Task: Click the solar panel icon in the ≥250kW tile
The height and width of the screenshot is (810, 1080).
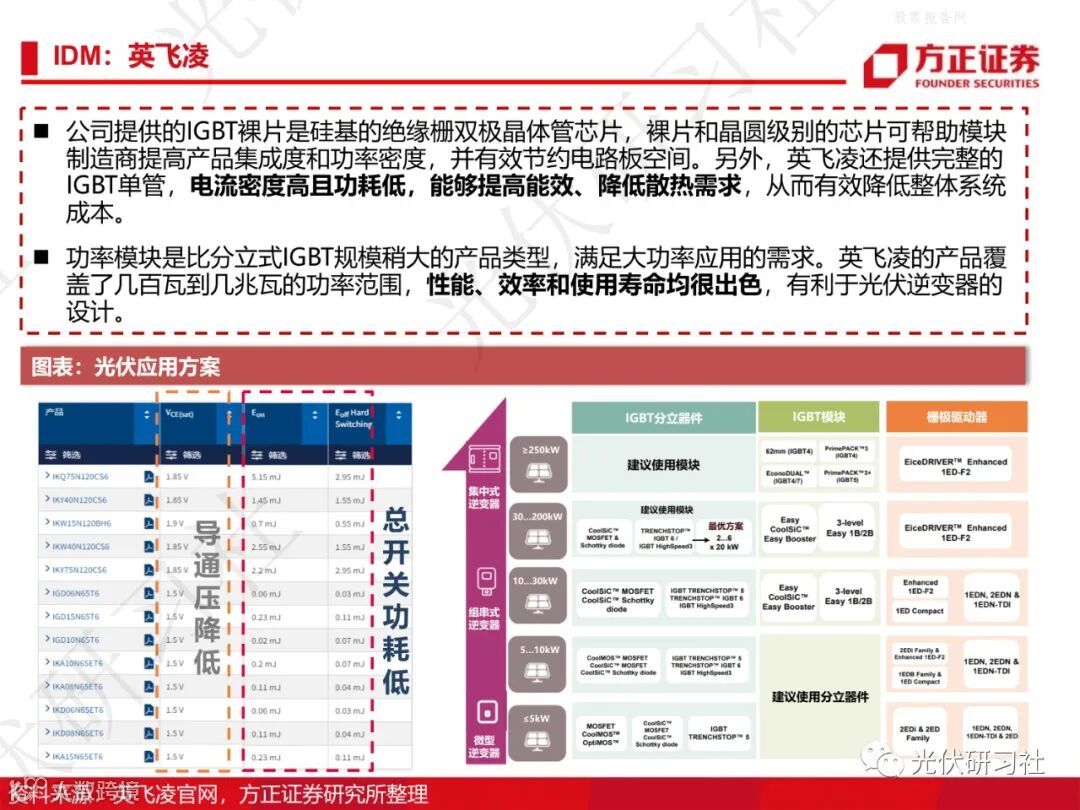Action: pos(537,472)
